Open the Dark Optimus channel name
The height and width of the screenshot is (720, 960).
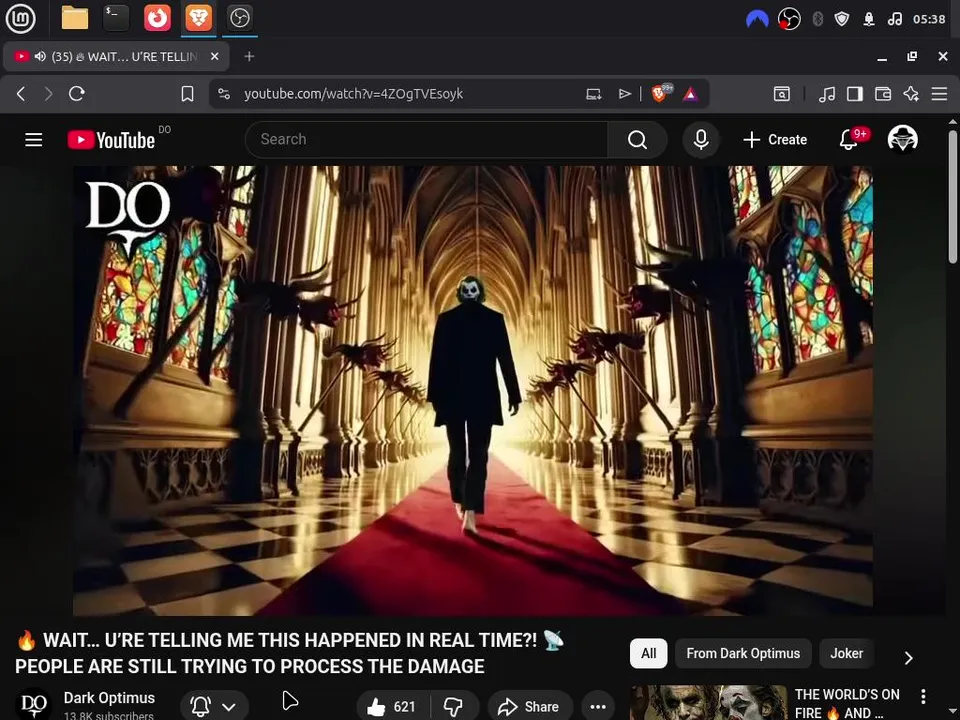tap(109, 698)
